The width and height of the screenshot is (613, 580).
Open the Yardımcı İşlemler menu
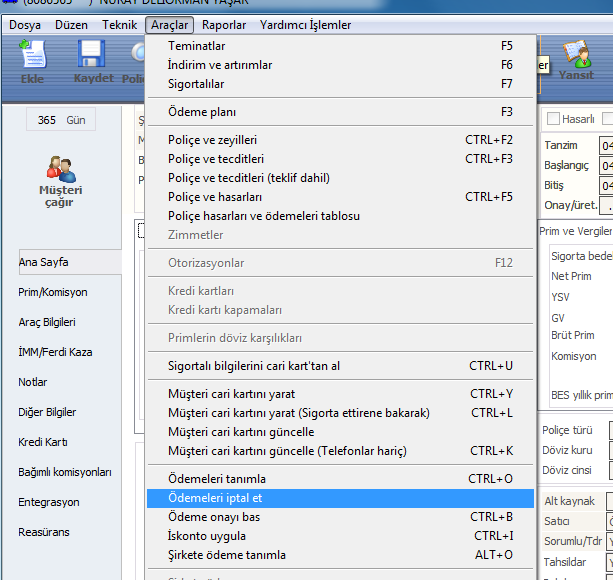305,25
